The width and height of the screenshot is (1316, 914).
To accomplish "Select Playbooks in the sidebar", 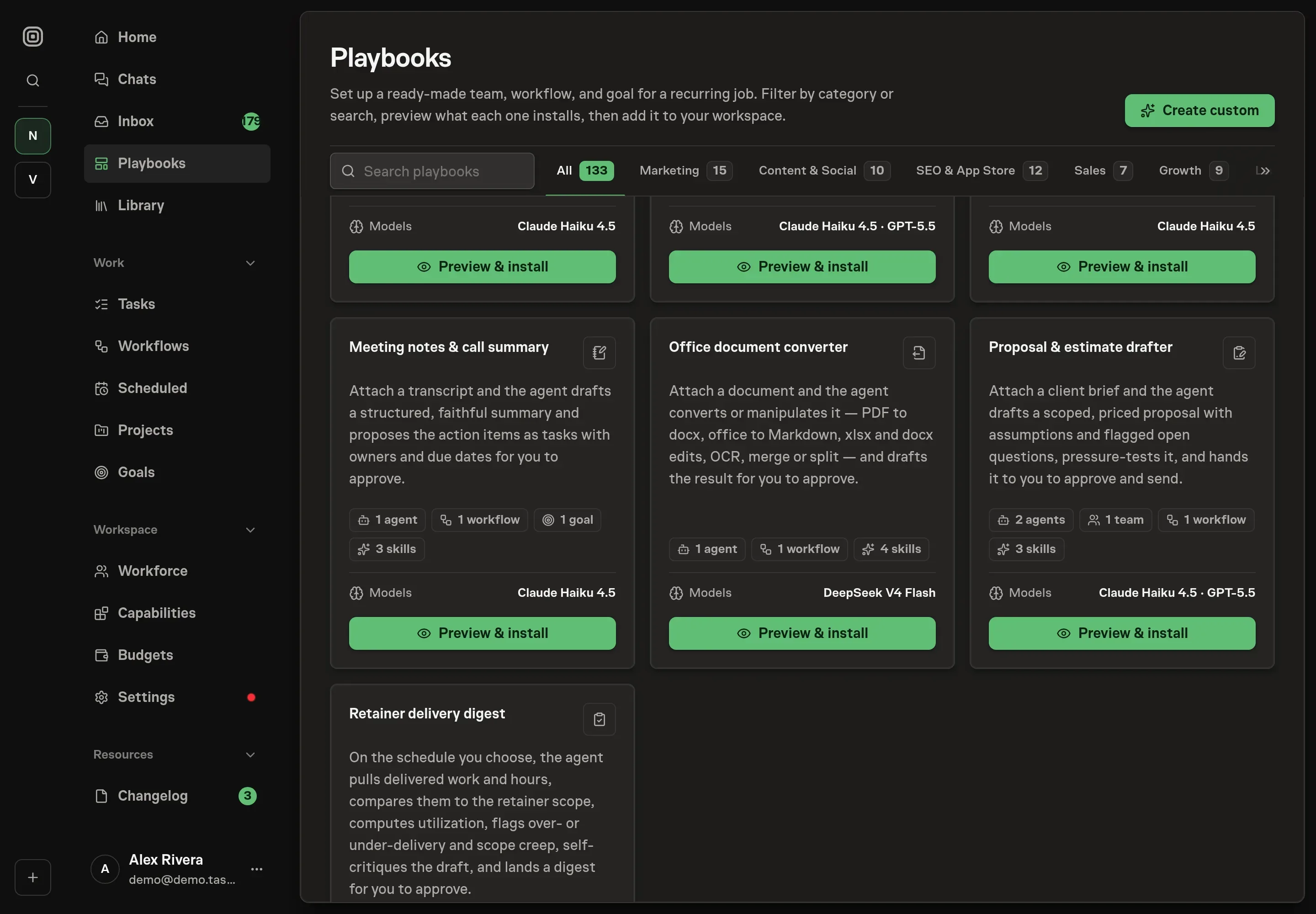I will tap(177, 163).
